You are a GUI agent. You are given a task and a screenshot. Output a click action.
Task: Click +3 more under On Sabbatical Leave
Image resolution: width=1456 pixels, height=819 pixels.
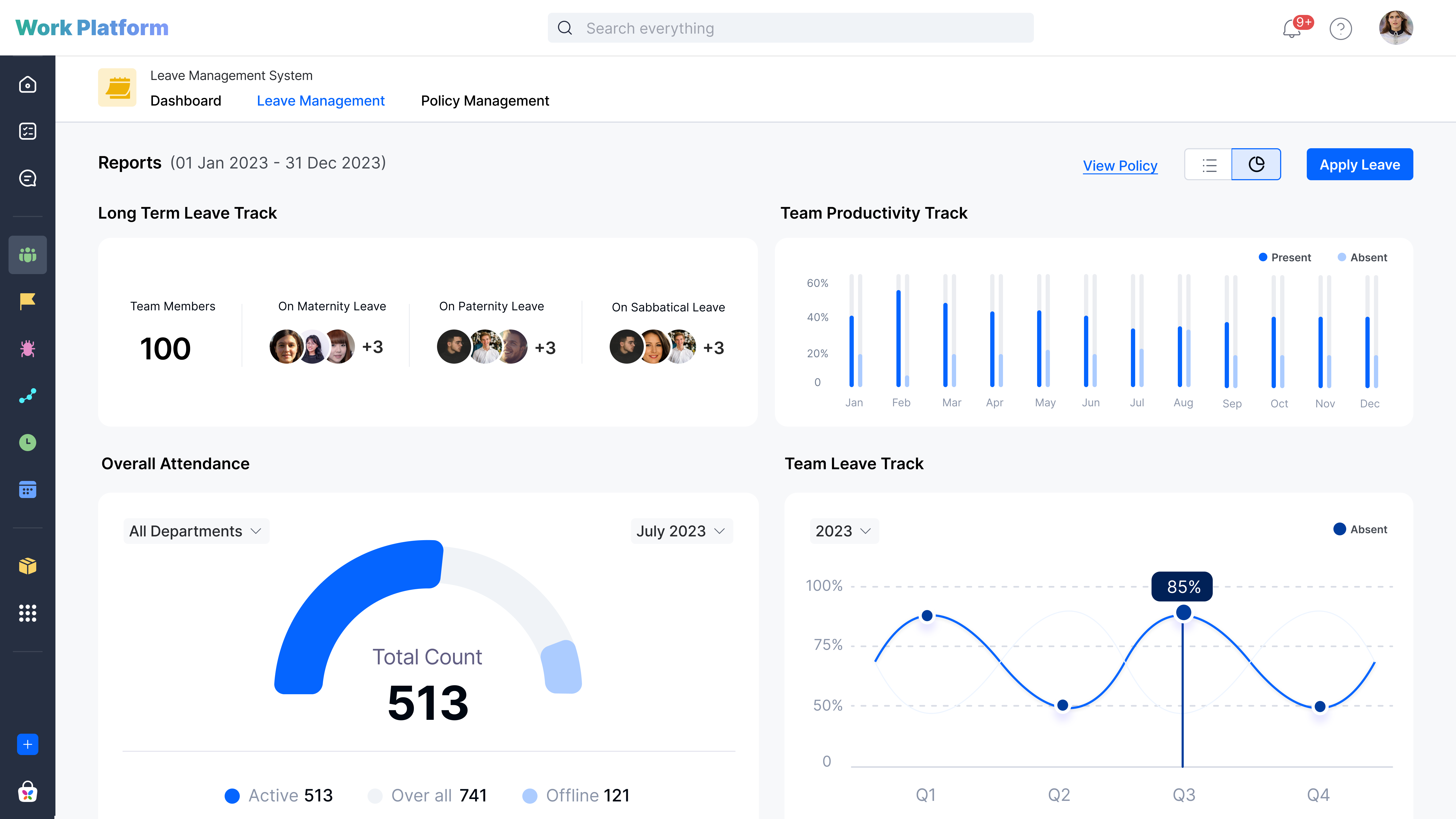click(713, 347)
